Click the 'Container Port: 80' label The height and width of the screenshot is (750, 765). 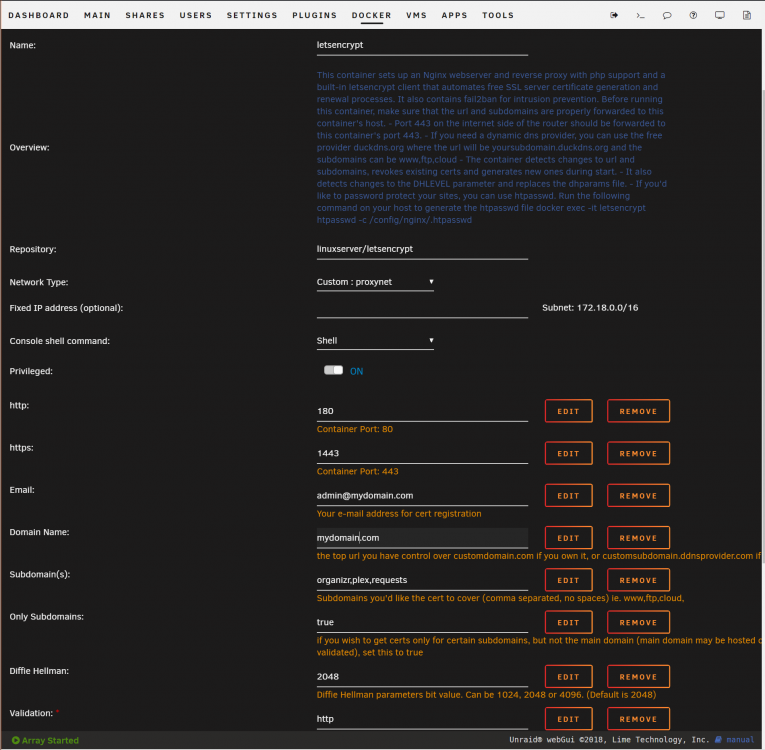click(355, 429)
